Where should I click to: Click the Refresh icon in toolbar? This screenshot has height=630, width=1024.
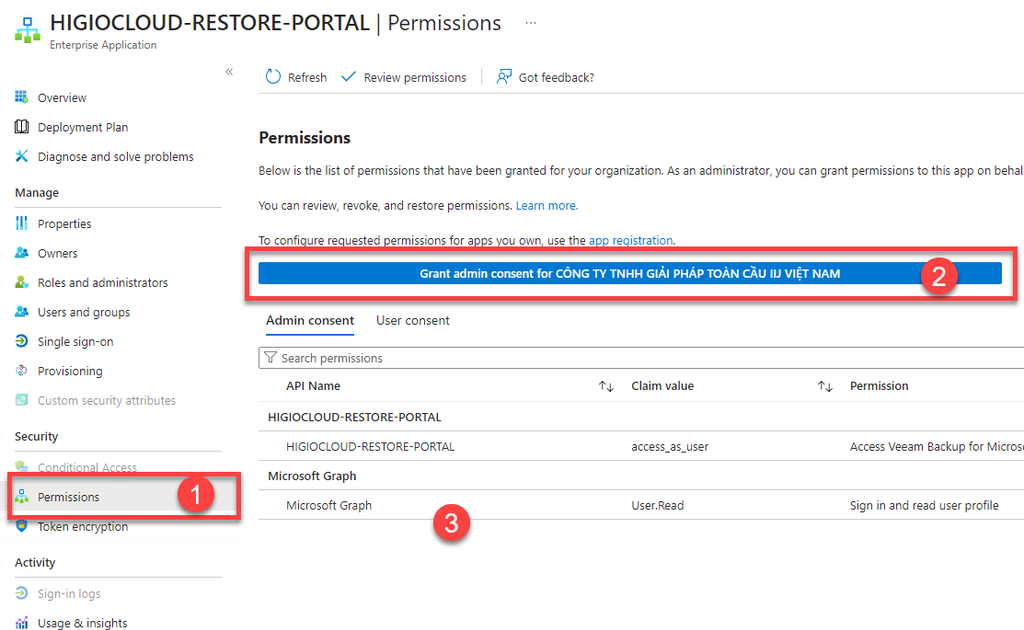pos(273,77)
